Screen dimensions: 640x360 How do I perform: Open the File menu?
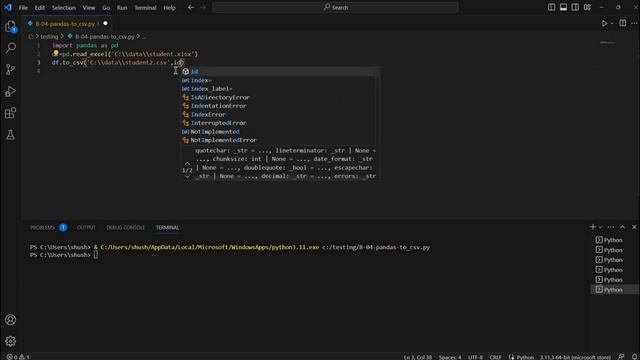point(23,8)
